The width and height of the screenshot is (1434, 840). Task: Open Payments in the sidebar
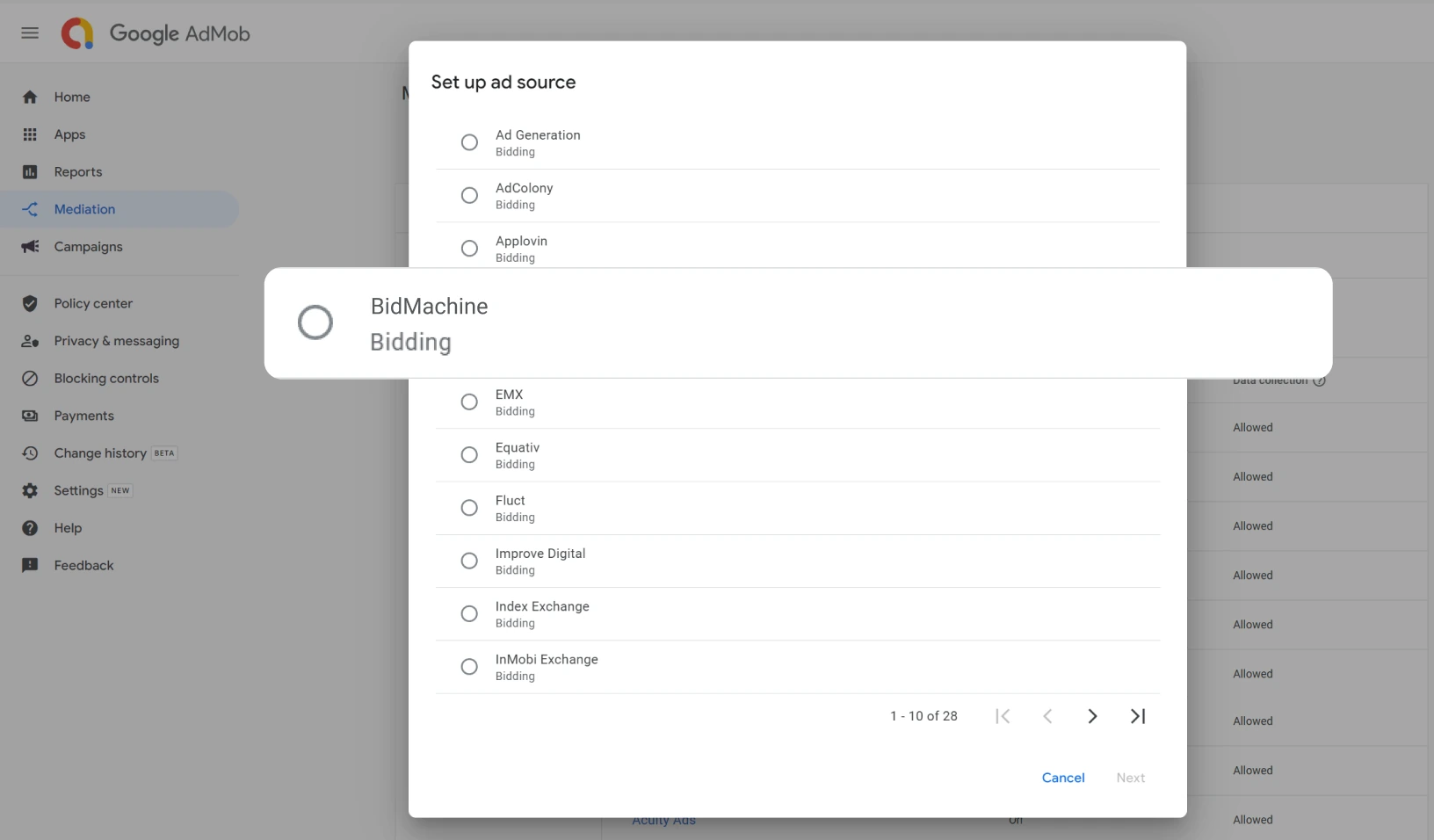click(119, 416)
